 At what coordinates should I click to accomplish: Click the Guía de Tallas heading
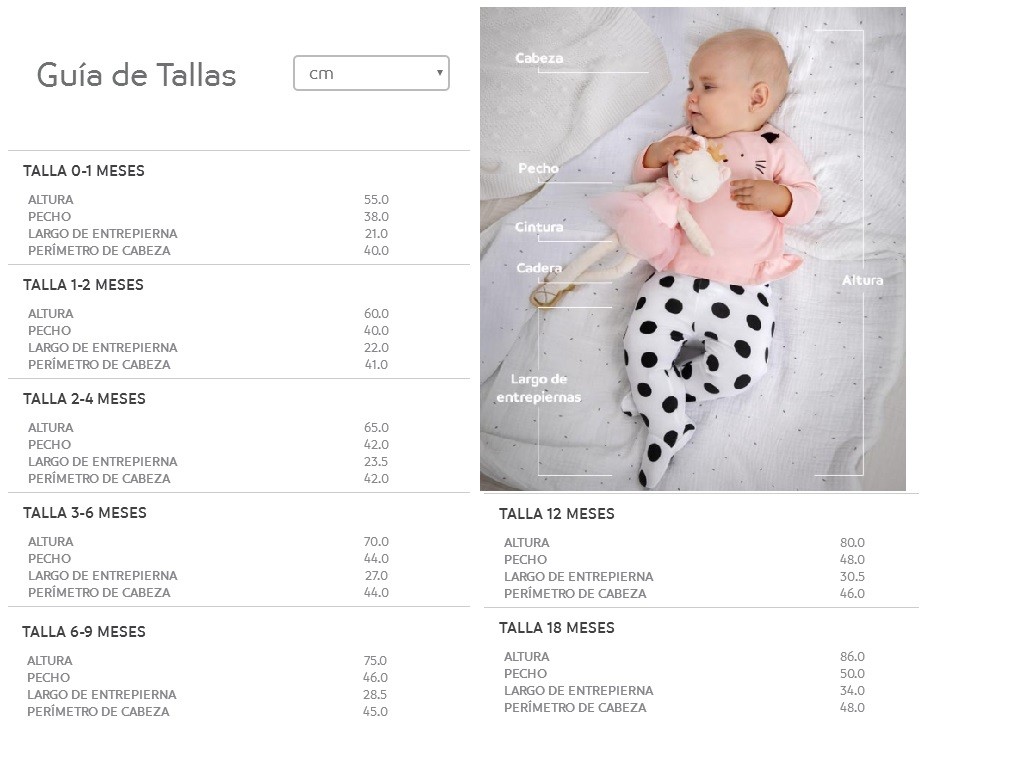[136, 75]
